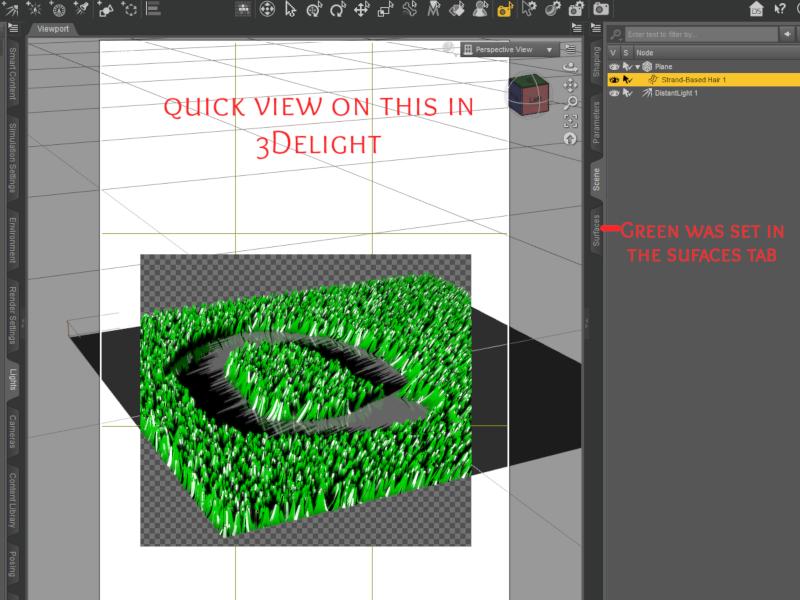Create a new null object
Screen dimensions: 800x600
130,9
